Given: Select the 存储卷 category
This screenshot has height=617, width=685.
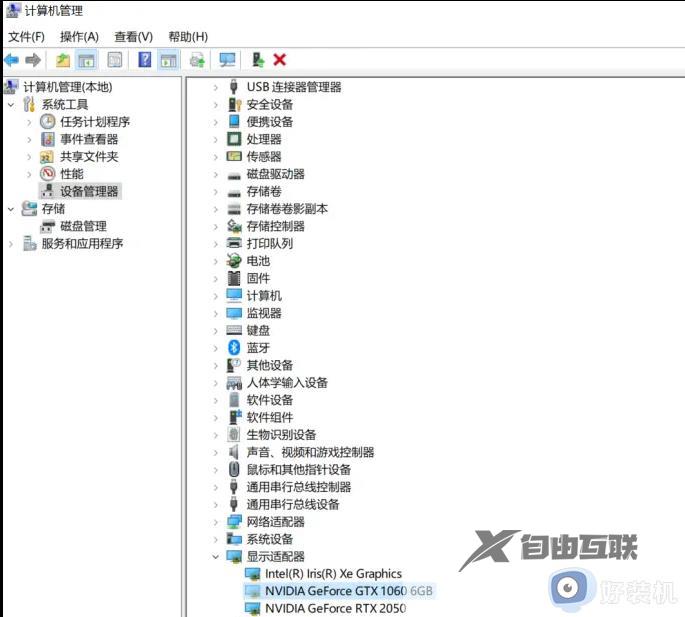Looking at the screenshot, I should click(264, 191).
